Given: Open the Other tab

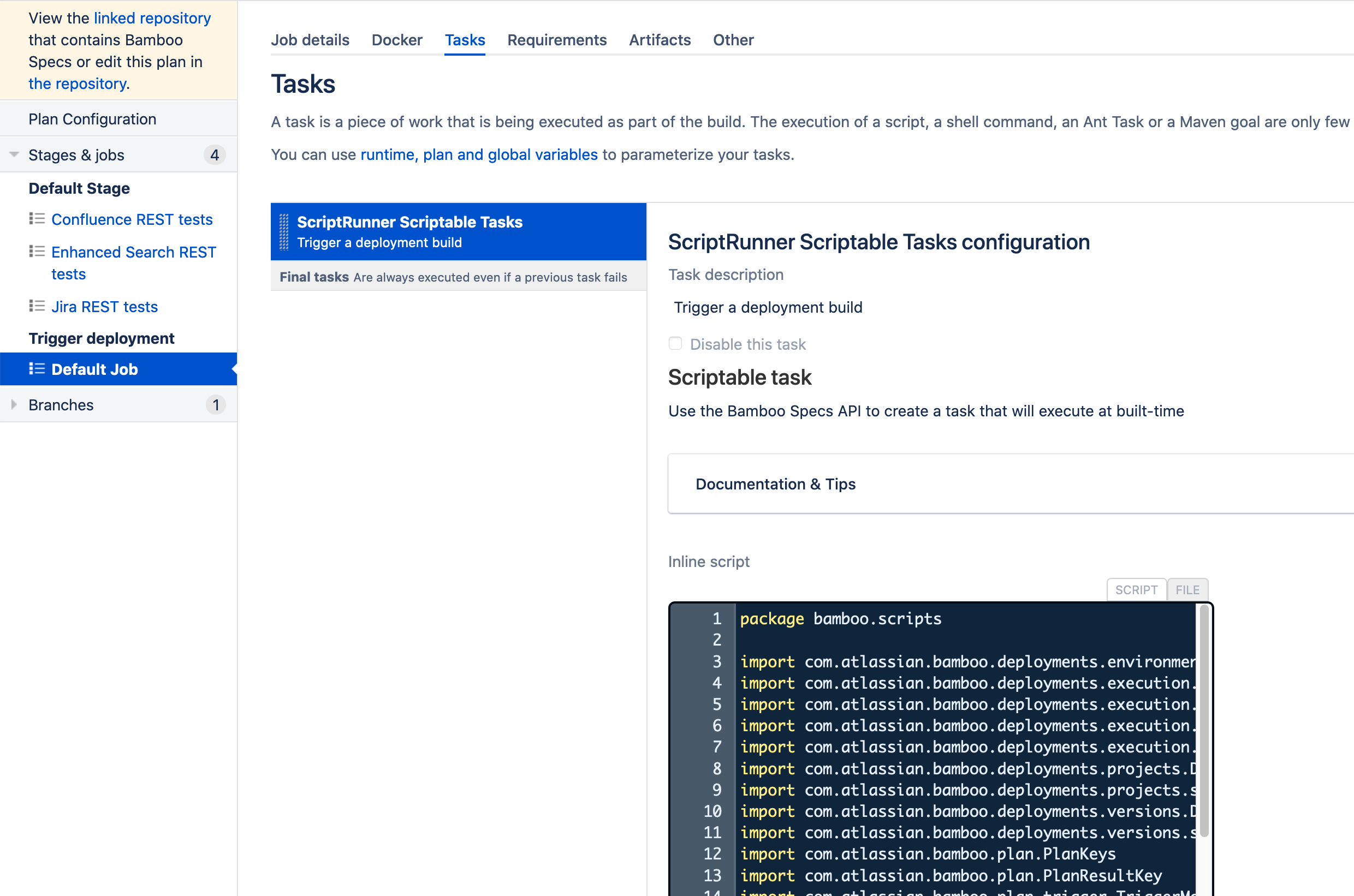Looking at the screenshot, I should 733,39.
